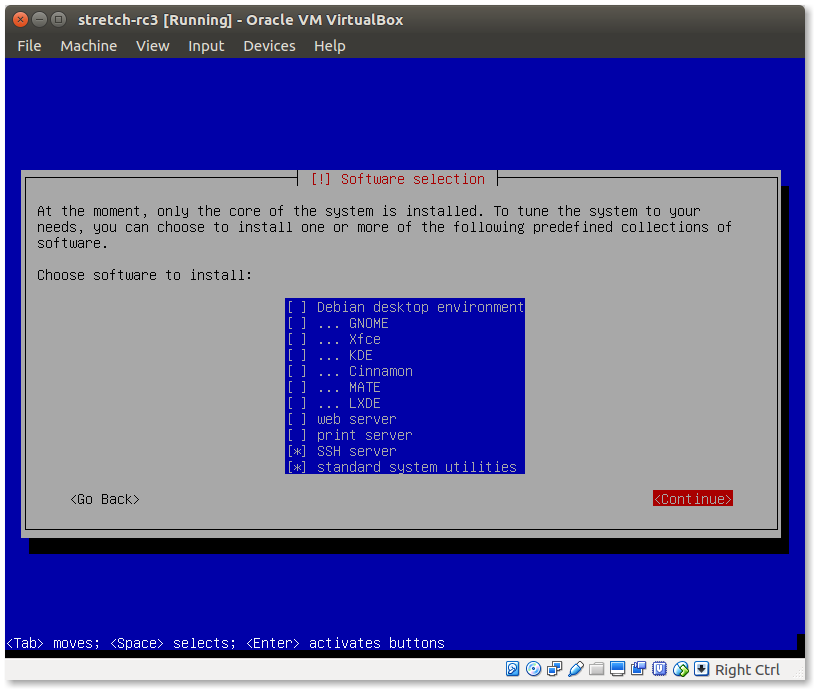
Task: Activate the Continue button
Action: click(x=693, y=498)
